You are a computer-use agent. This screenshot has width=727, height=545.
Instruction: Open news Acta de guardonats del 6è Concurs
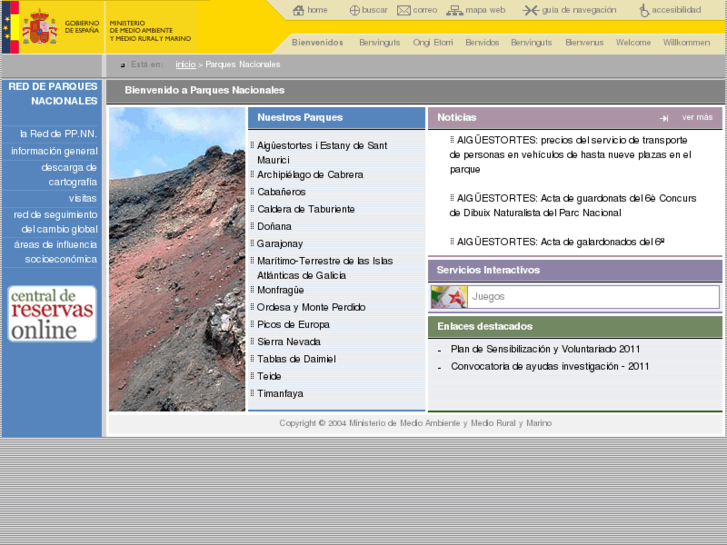[573, 205]
